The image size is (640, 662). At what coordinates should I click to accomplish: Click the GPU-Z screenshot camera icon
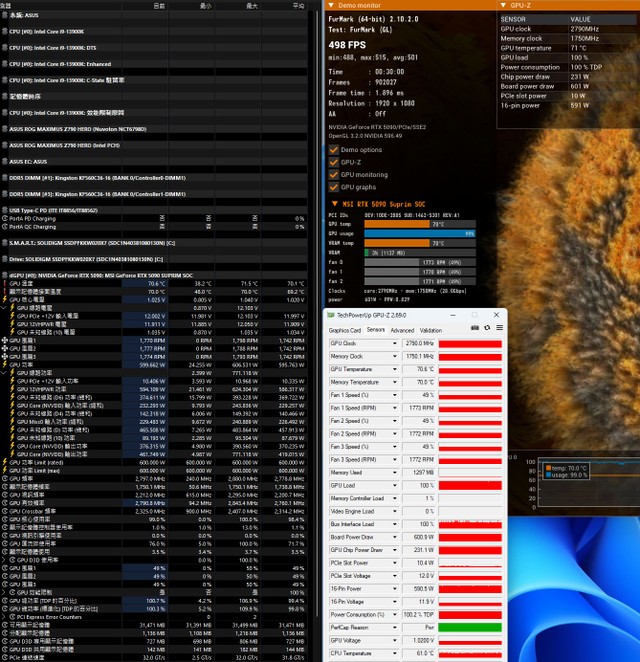[475, 328]
